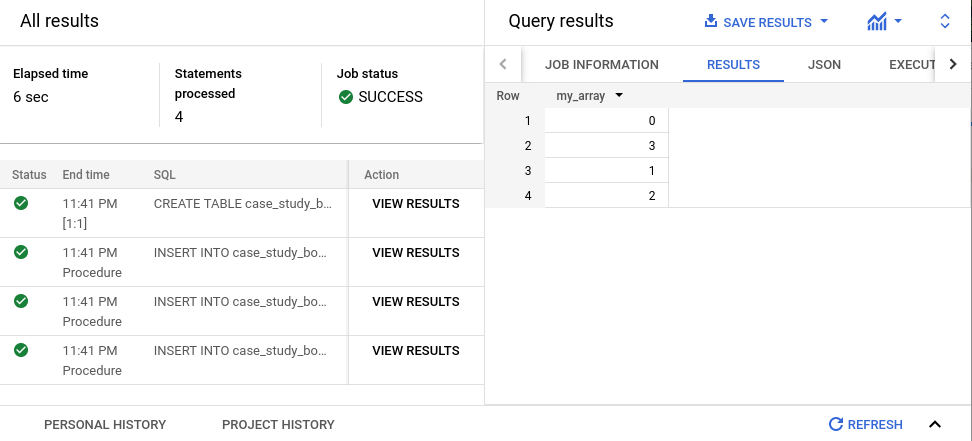Open the JSON tab
Image resolution: width=972 pixels, height=441 pixels.
pyautogui.click(x=824, y=65)
